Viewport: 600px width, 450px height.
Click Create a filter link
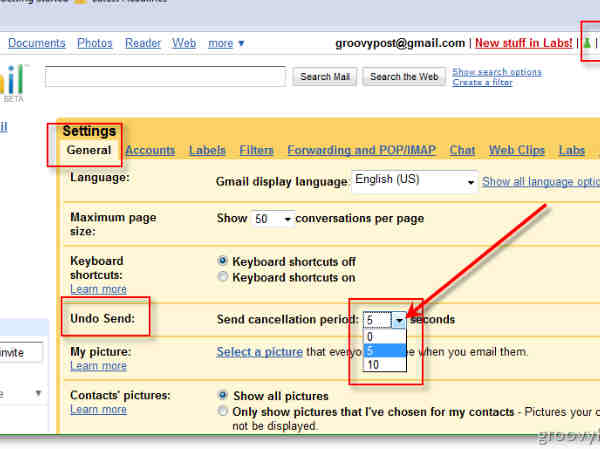point(482,82)
